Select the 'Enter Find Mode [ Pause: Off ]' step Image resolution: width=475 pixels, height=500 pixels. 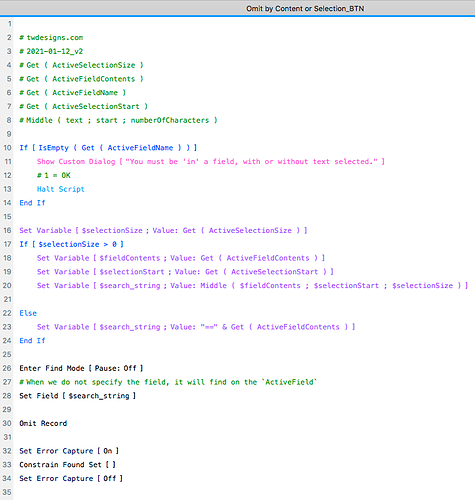(x=81, y=368)
